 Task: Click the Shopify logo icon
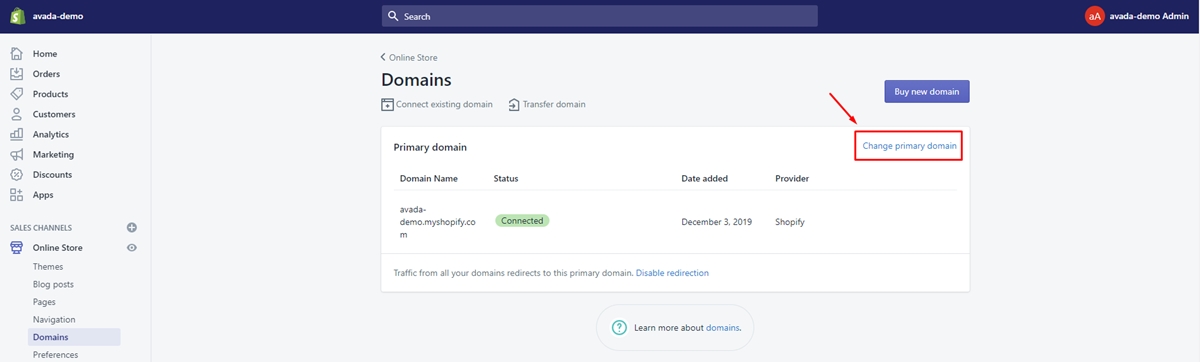17,16
